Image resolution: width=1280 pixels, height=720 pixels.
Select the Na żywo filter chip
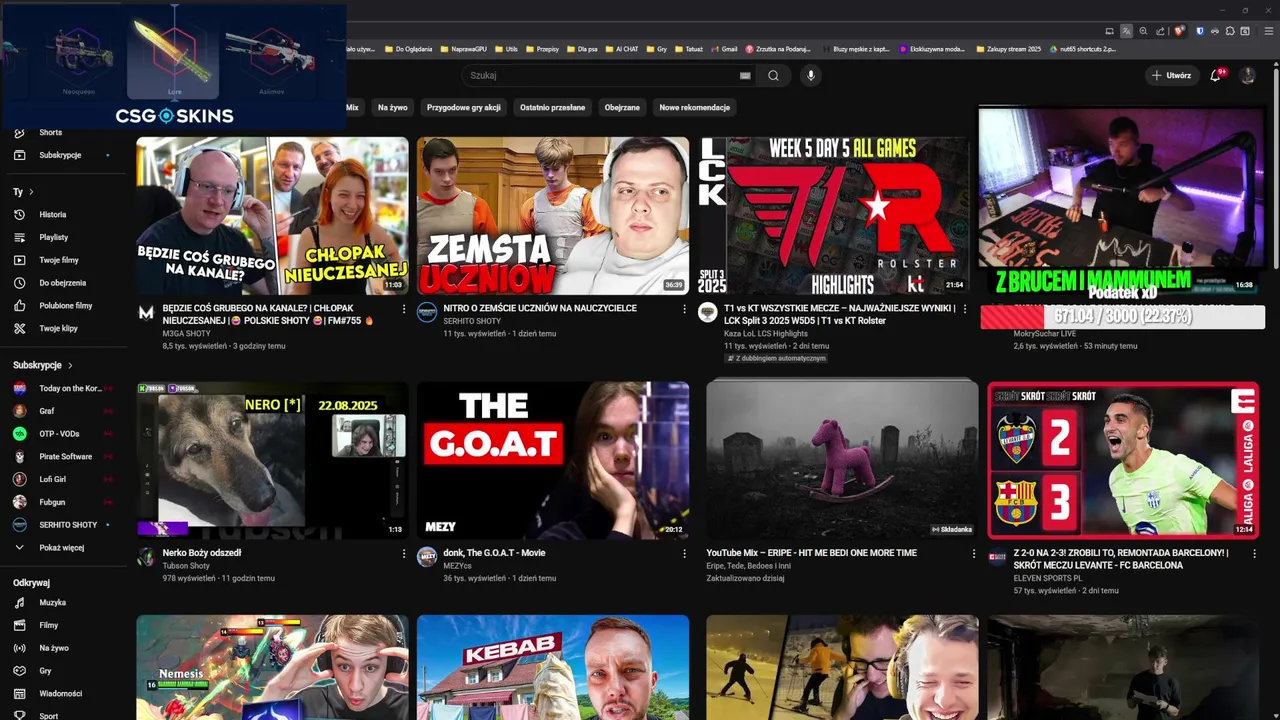392,107
